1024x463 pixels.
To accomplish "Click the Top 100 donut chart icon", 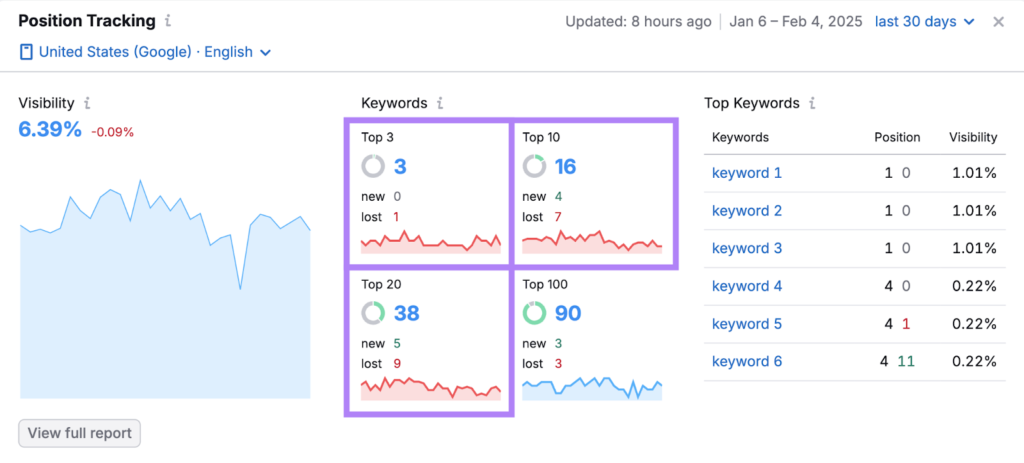I will [534, 313].
